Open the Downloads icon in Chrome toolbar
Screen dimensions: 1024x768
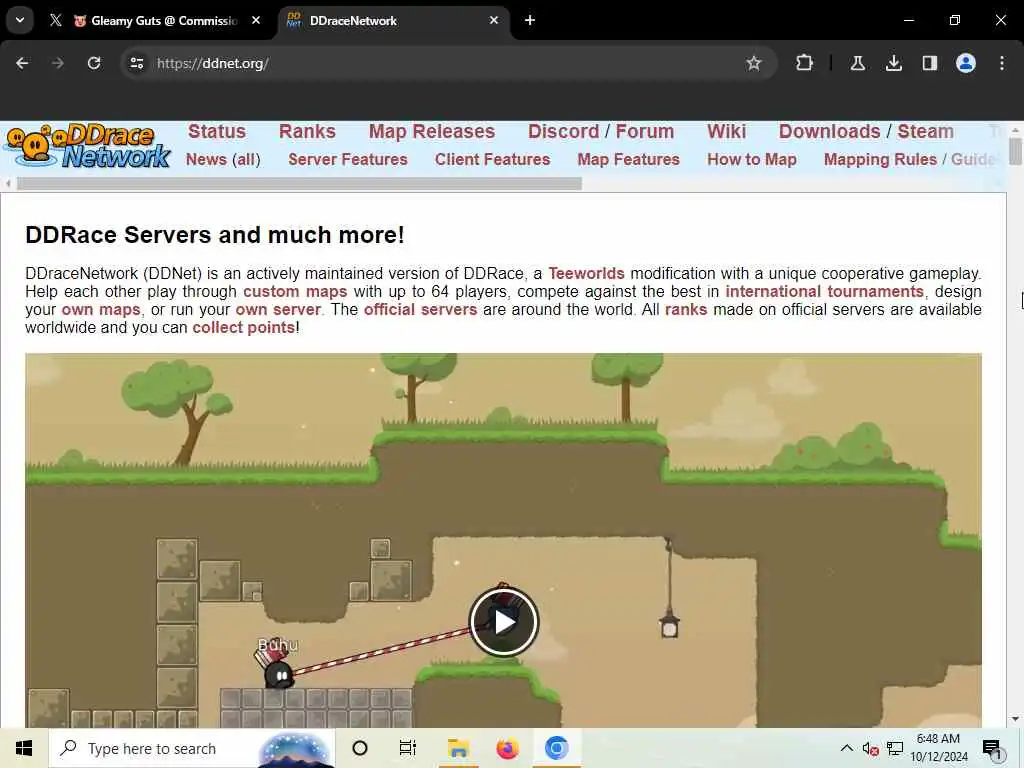[x=893, y=63]
